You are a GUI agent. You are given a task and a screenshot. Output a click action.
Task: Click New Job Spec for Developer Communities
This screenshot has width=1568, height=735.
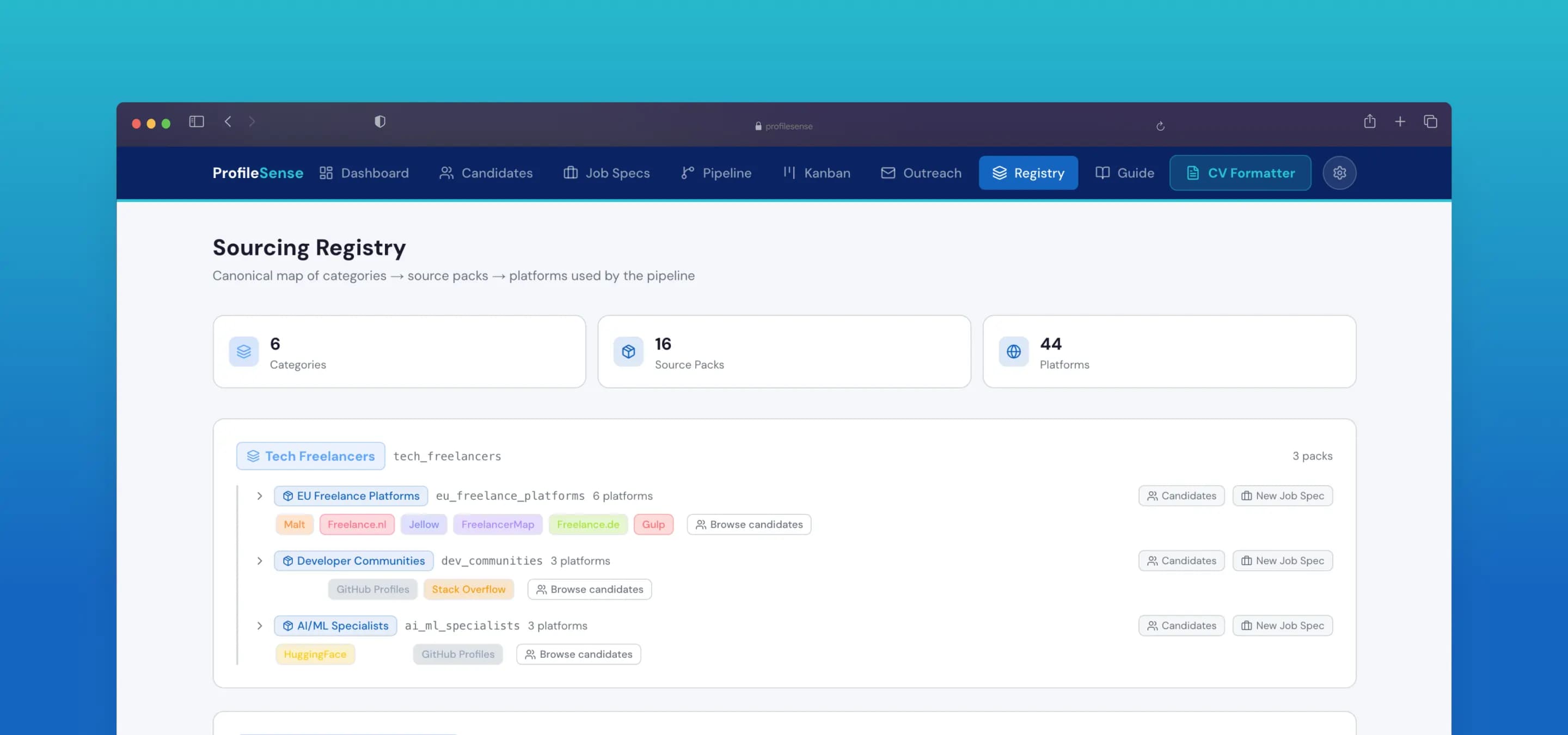[1283, 561]
